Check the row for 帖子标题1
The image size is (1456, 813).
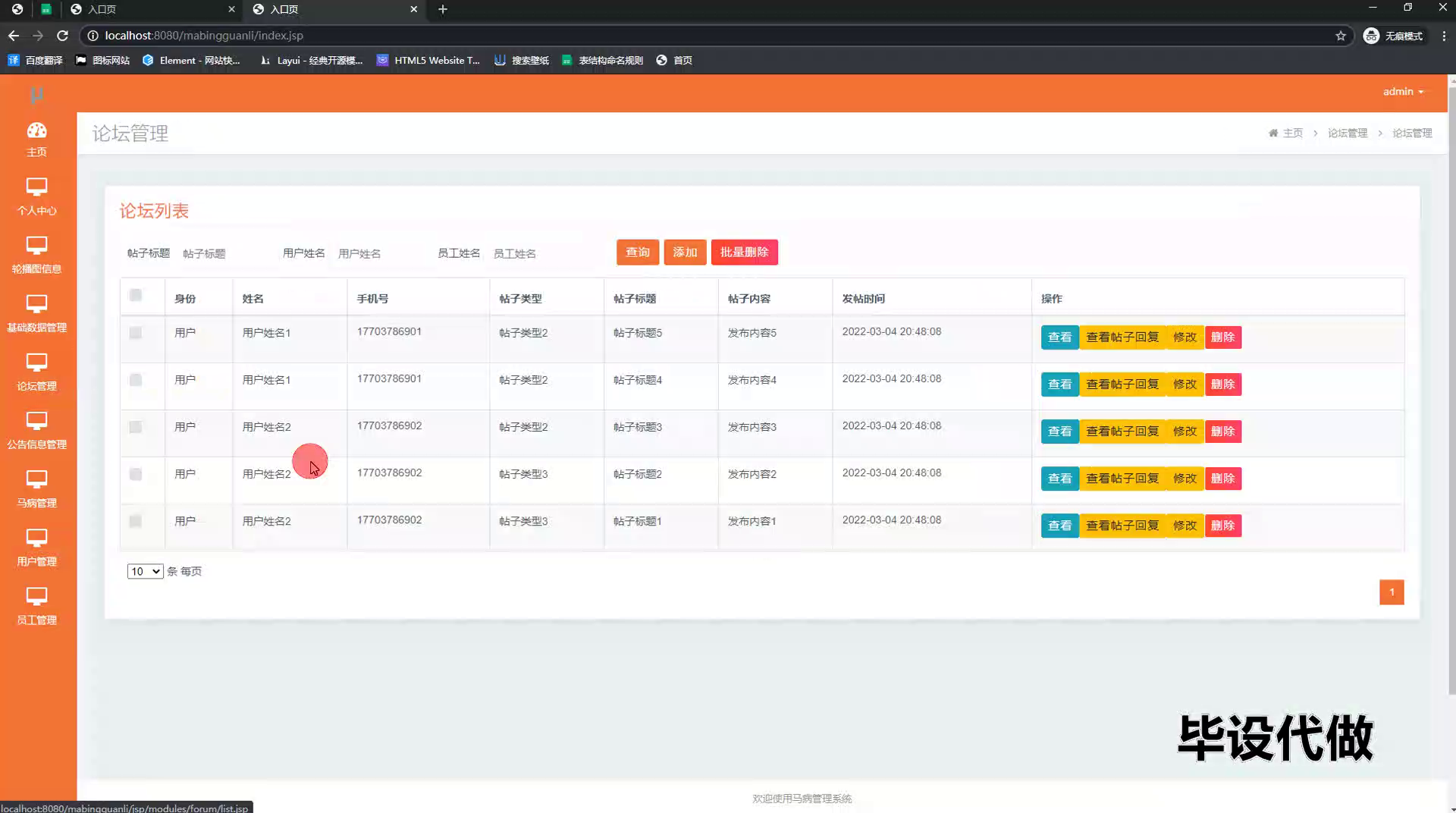click(136, 521)
